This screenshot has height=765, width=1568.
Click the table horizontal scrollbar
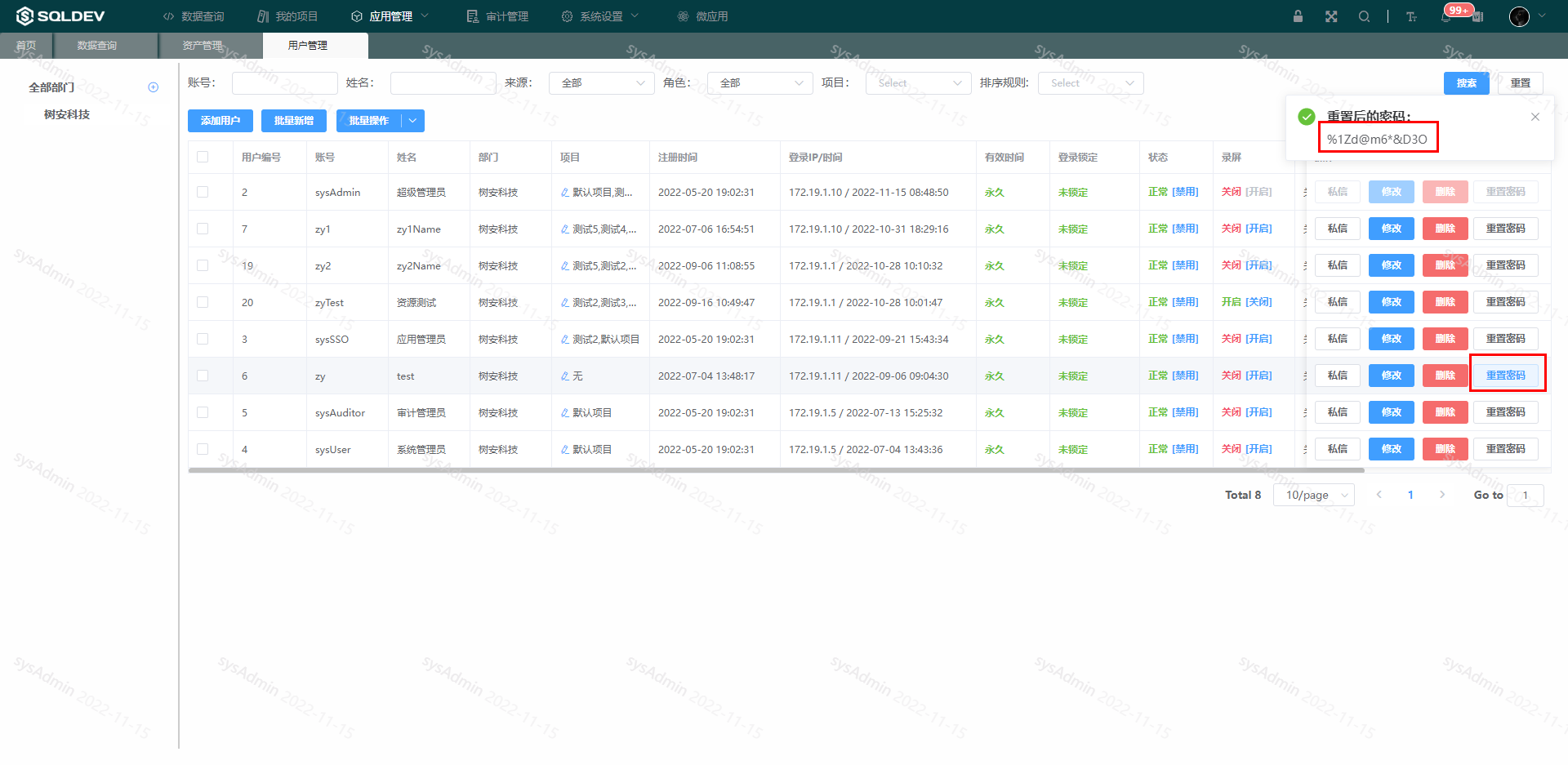pos(776,470)
